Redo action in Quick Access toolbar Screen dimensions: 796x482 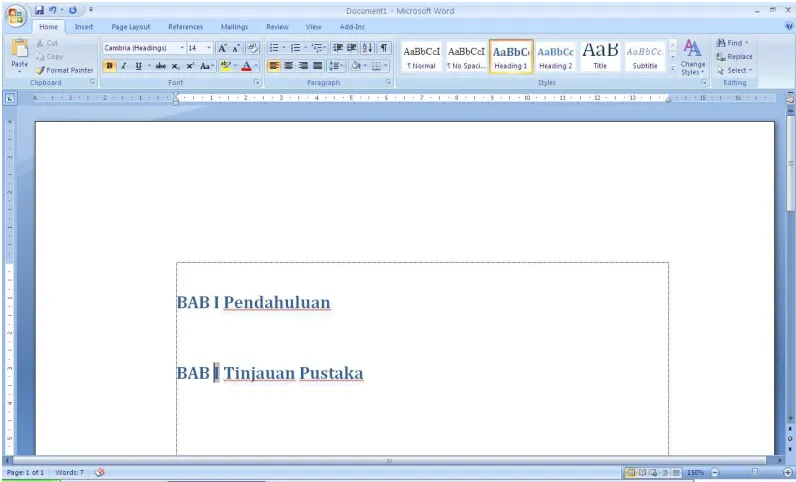click(x=73, y=10)
